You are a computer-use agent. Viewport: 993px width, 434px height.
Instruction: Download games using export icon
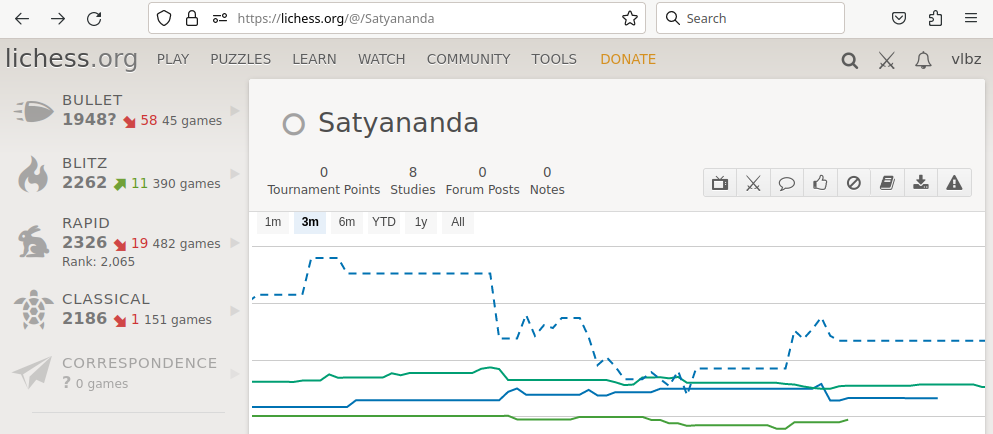pos(921,183)
